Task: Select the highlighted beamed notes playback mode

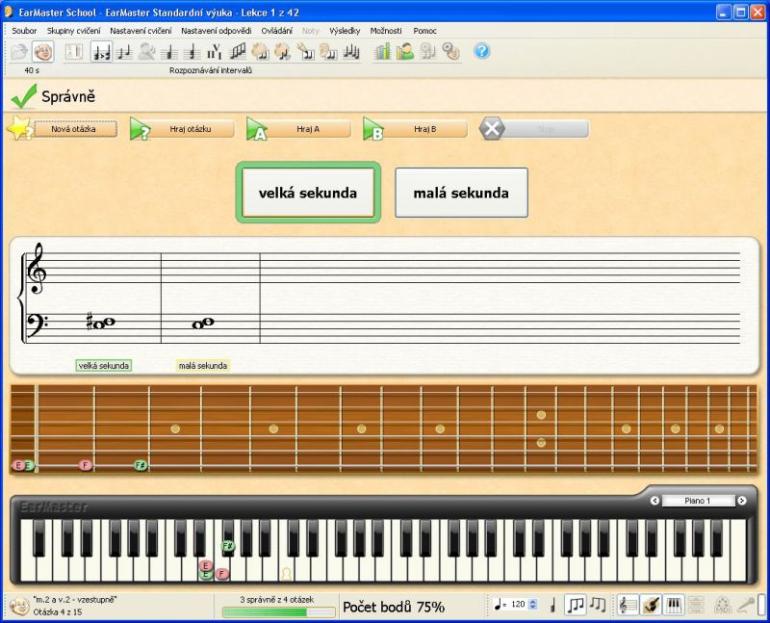Action: 575,605
